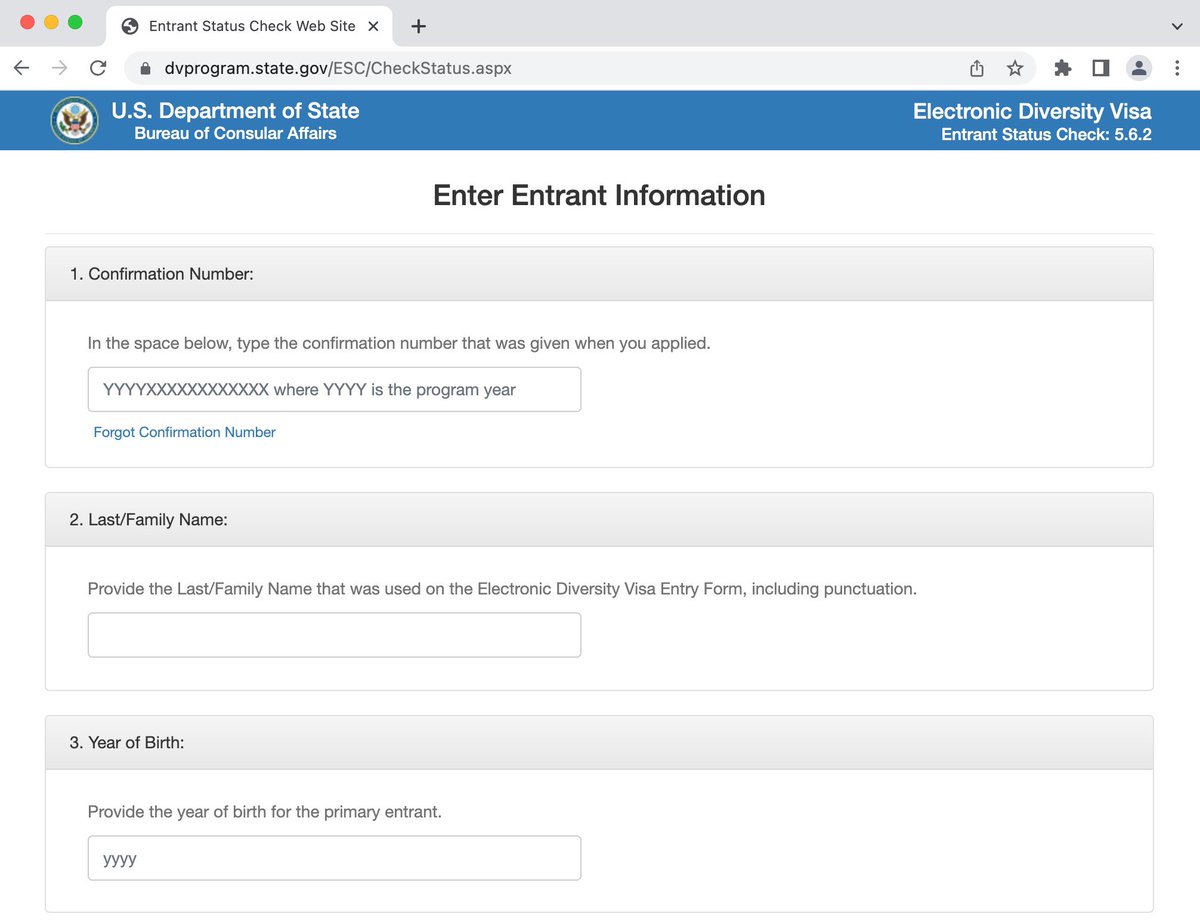Go back with the browser back arrow

[x=22, y=68]
